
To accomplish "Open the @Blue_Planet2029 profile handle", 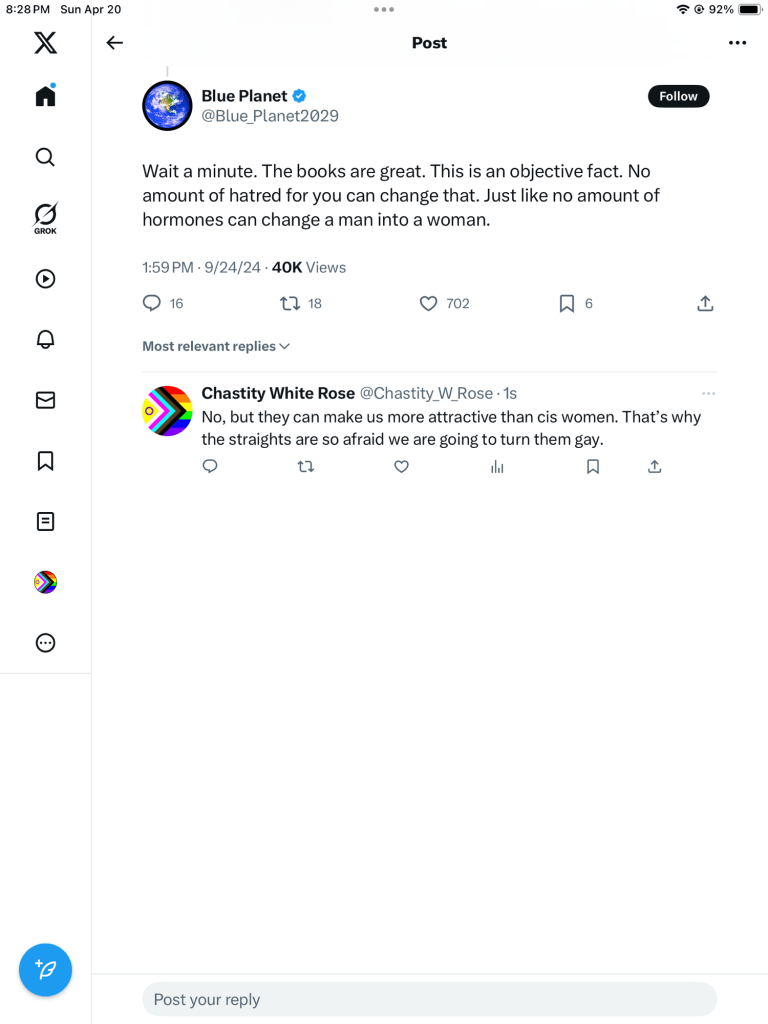I will [x=270, y=116].
